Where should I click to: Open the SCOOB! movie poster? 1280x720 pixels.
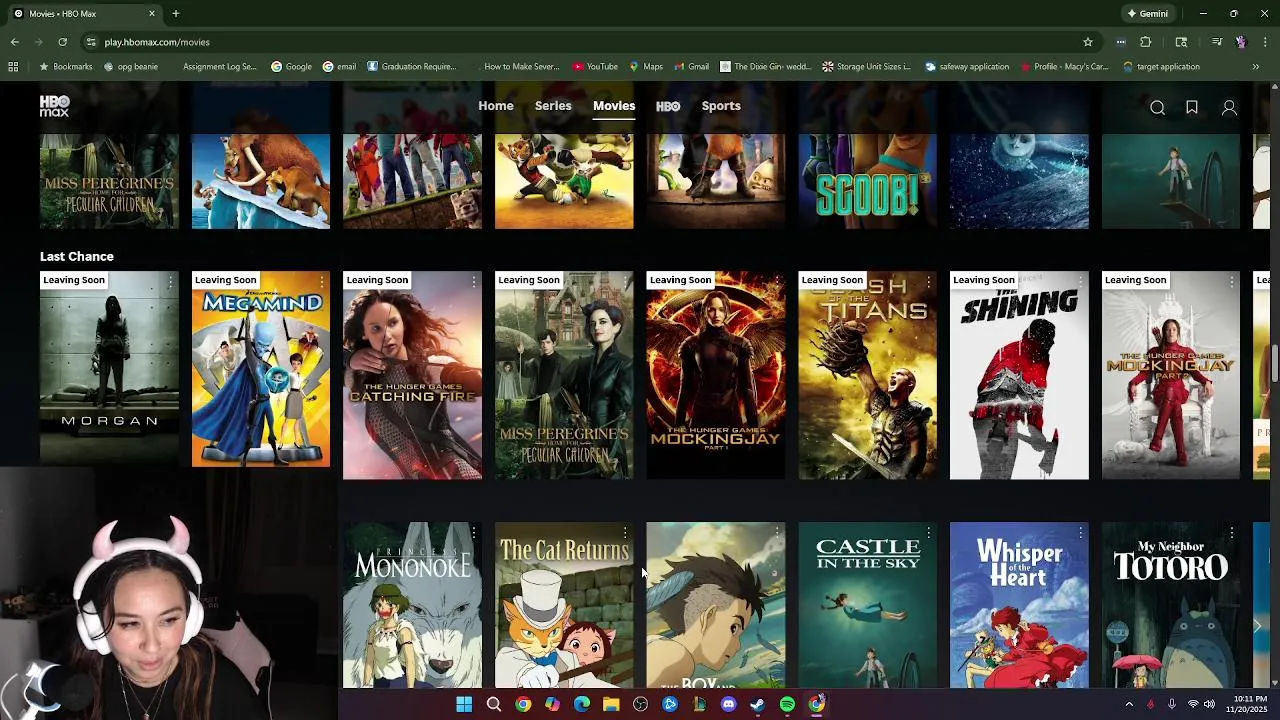(x=867, y=181)
